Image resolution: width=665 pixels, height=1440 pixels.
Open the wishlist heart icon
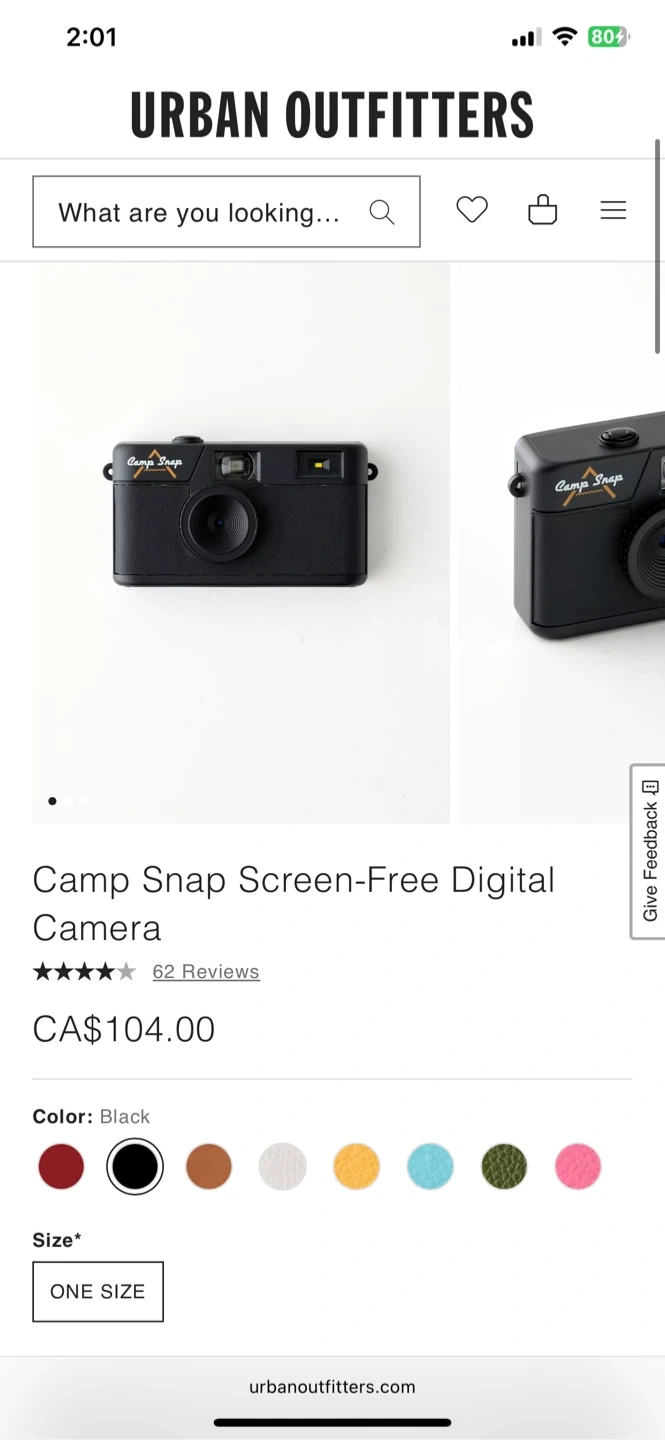tap(472, 210)
